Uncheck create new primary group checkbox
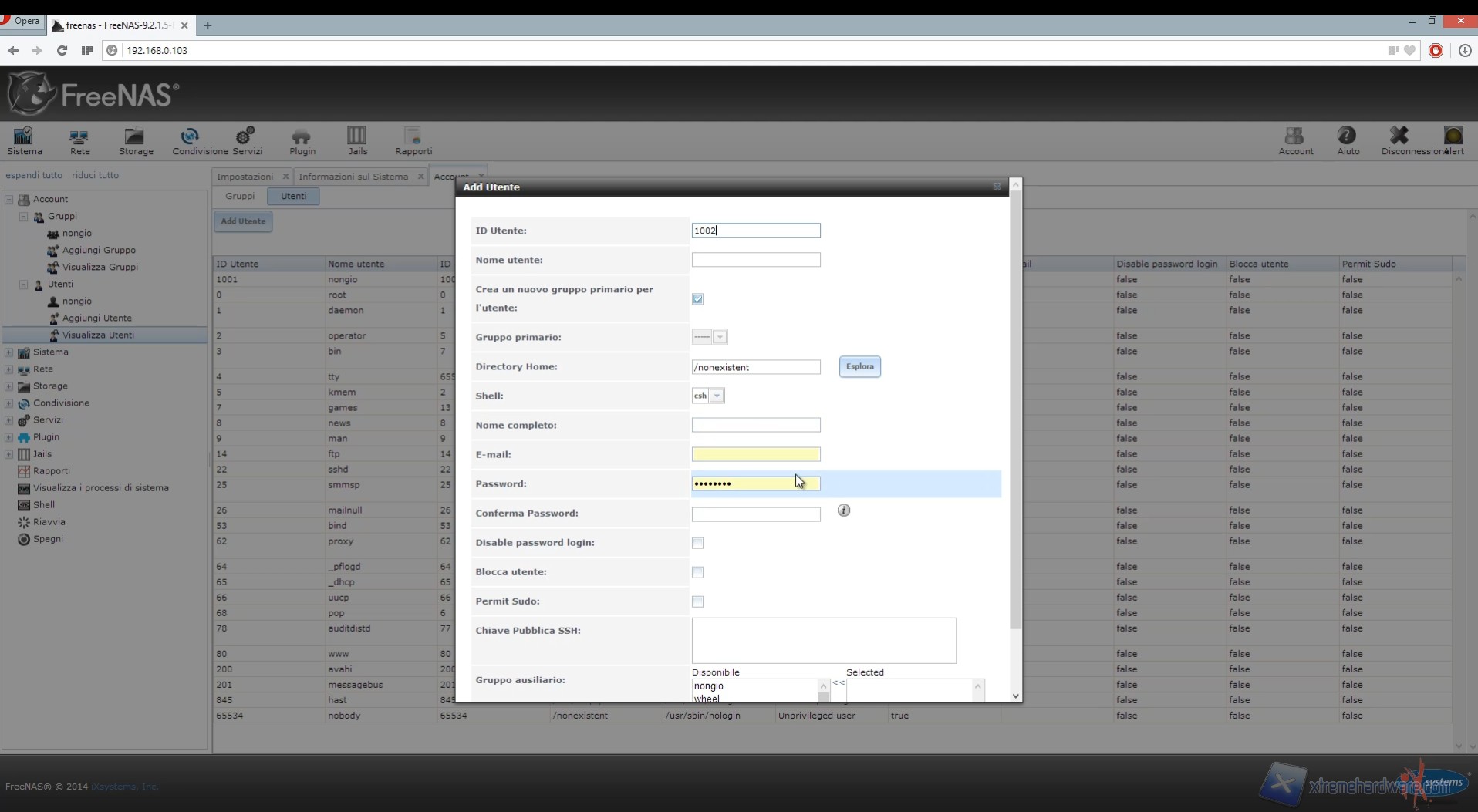This screenshot has width=1478, height=812. [x=697, y=299]
